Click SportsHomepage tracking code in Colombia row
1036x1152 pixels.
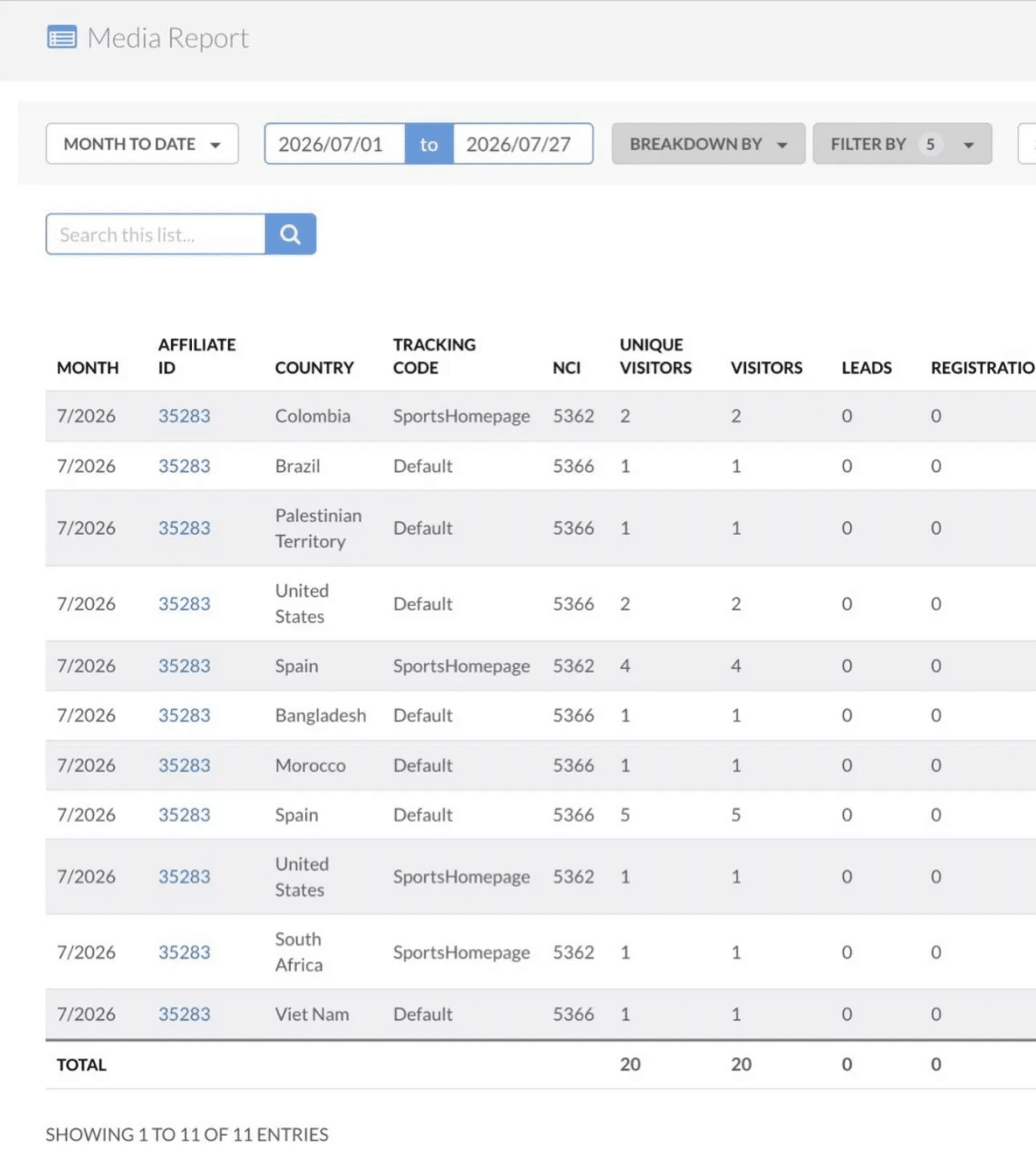(x=461, y=416)
